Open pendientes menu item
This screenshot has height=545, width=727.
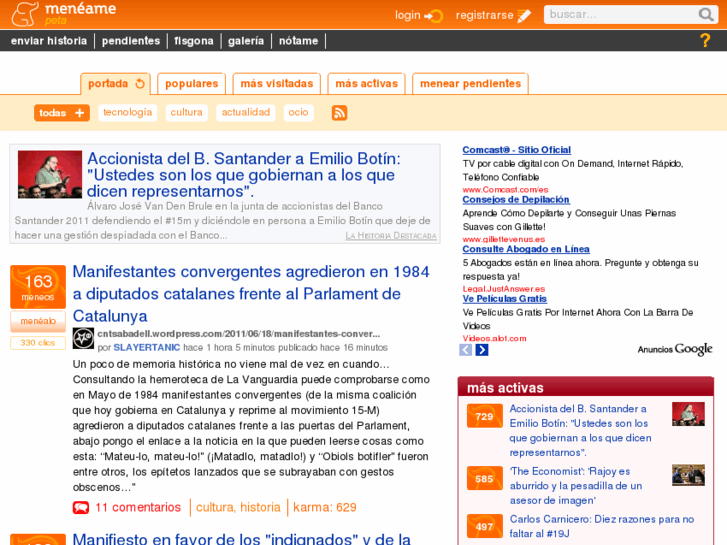[x=131, y=41]
